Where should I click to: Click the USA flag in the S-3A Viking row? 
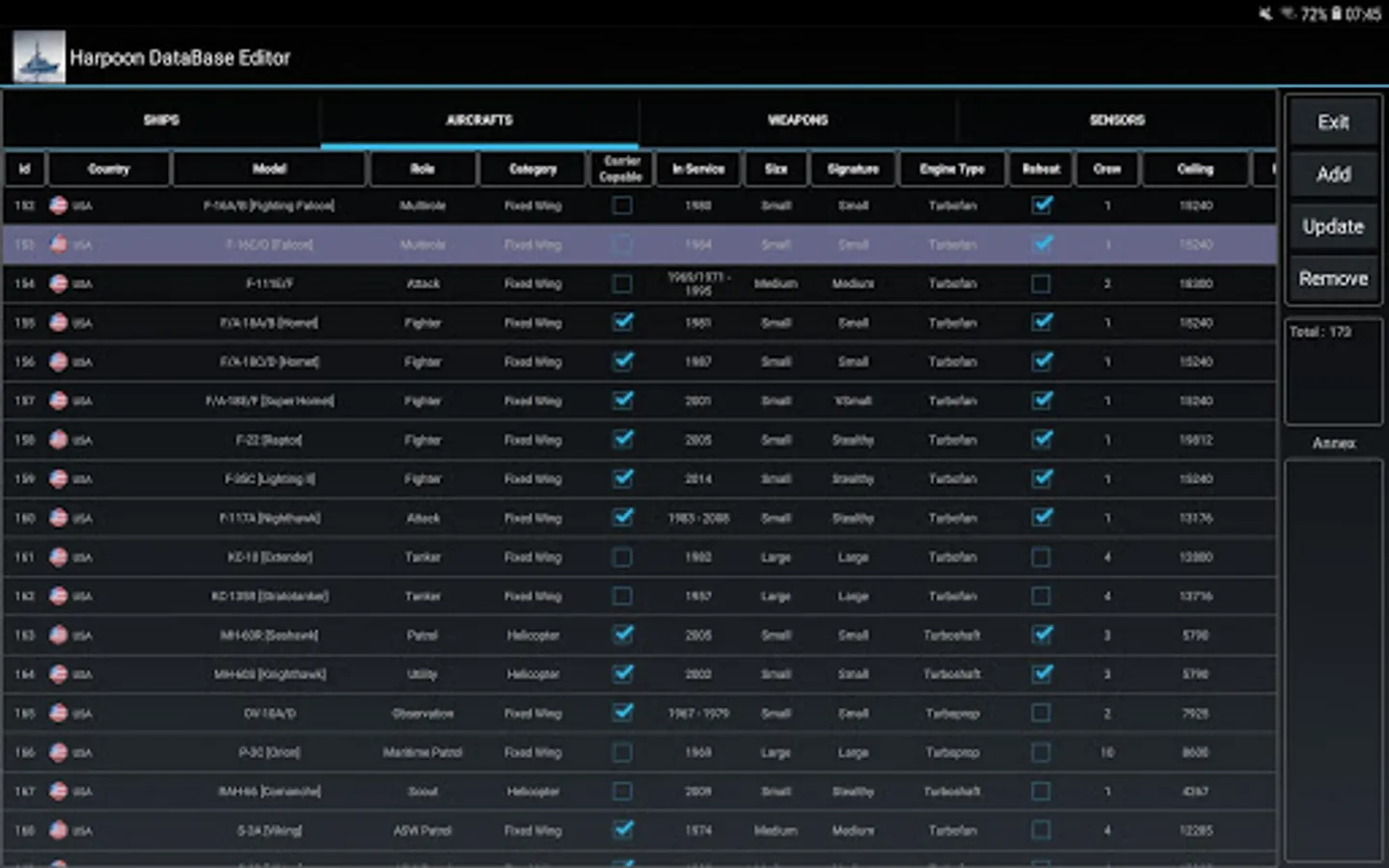coord(59,830)
